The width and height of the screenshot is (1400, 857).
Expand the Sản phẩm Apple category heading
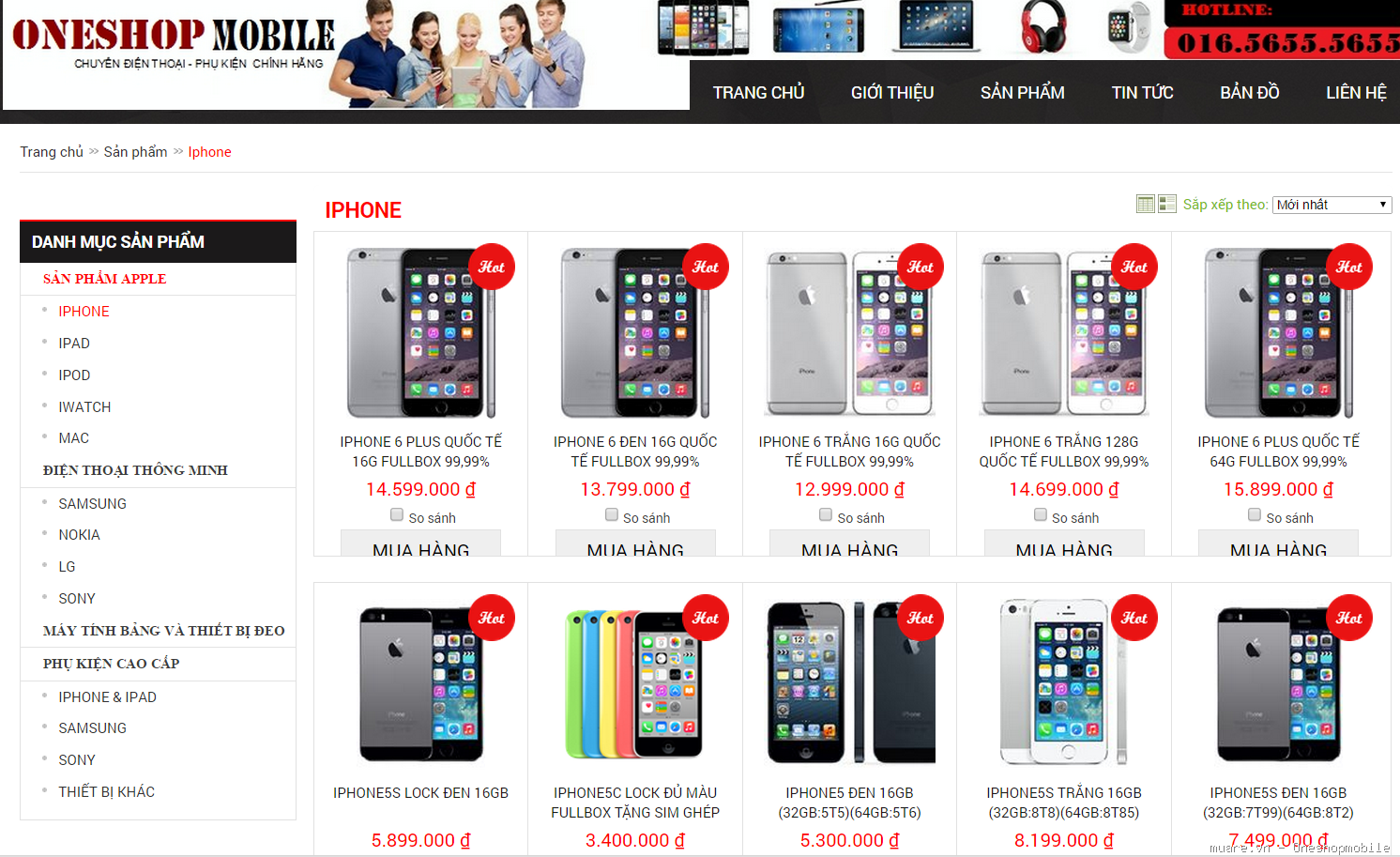(x=104, y=279)
